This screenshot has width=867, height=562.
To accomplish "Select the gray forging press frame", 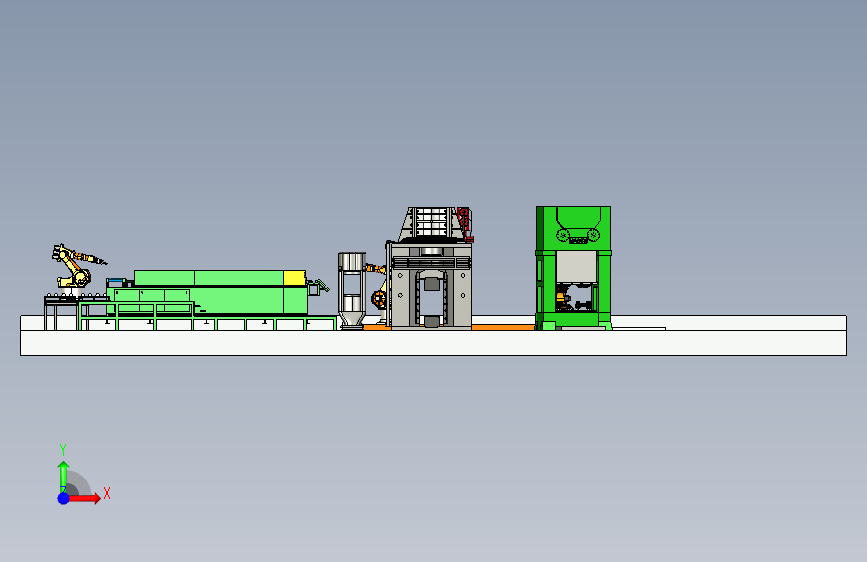I will 431,285.
